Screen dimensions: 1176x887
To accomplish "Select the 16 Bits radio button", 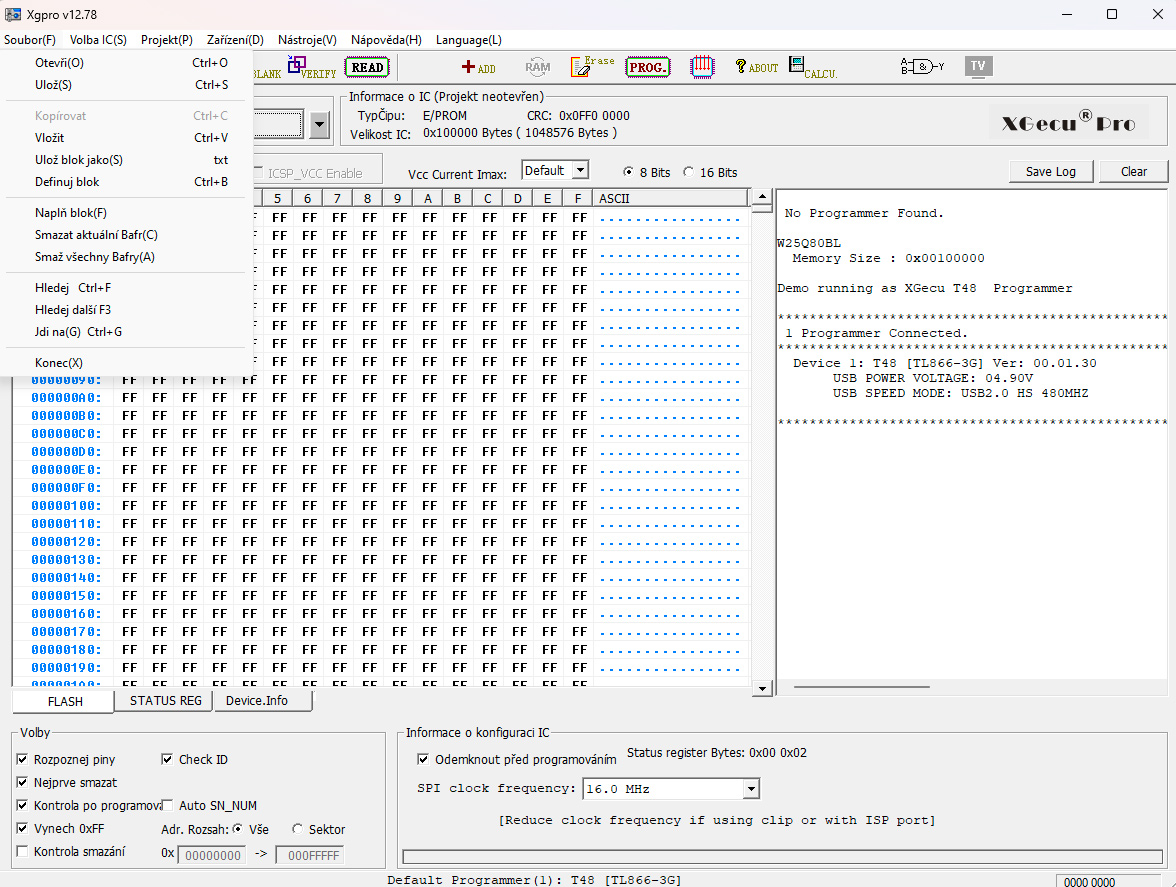I will [688, 172].
